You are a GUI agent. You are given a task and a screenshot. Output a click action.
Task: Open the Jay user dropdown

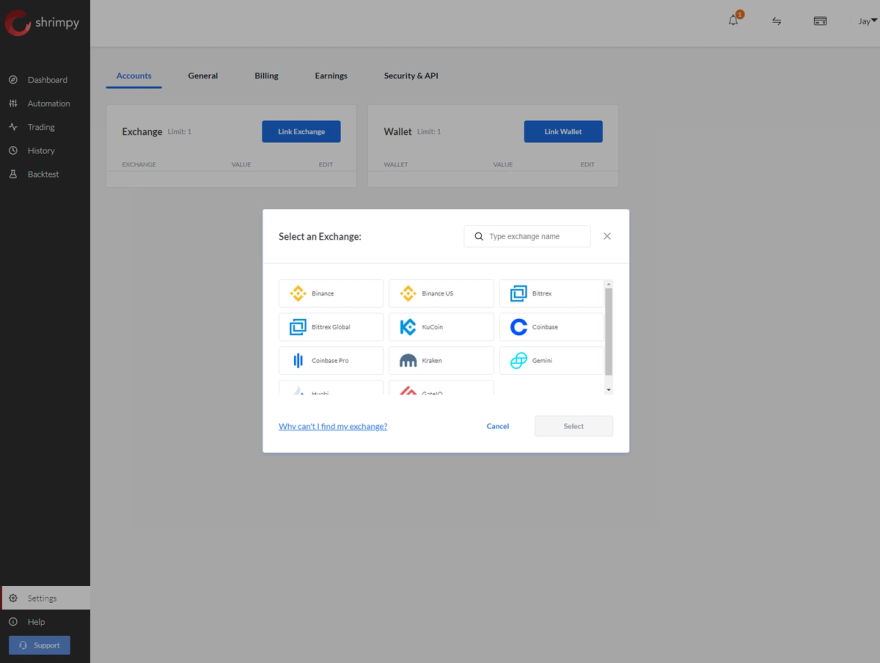[867, 21]
